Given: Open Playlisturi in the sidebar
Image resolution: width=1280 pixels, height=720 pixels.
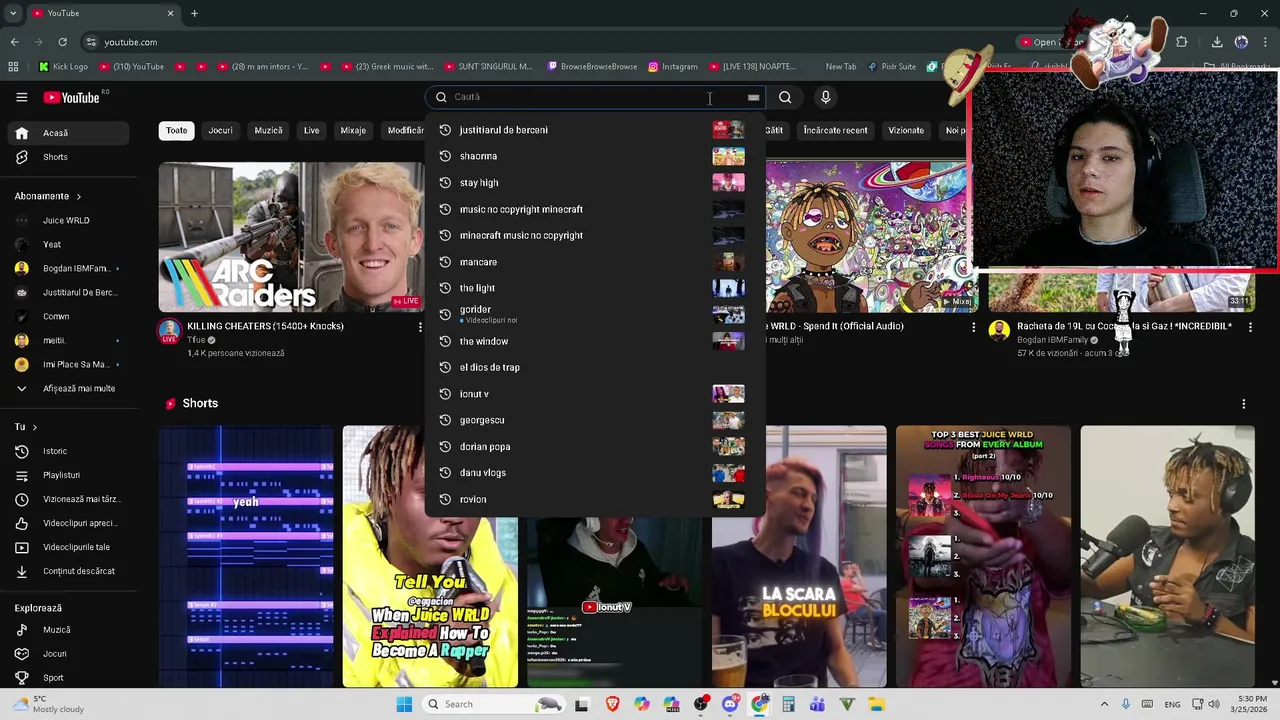Looking at the screenshot, I should 68,475.
